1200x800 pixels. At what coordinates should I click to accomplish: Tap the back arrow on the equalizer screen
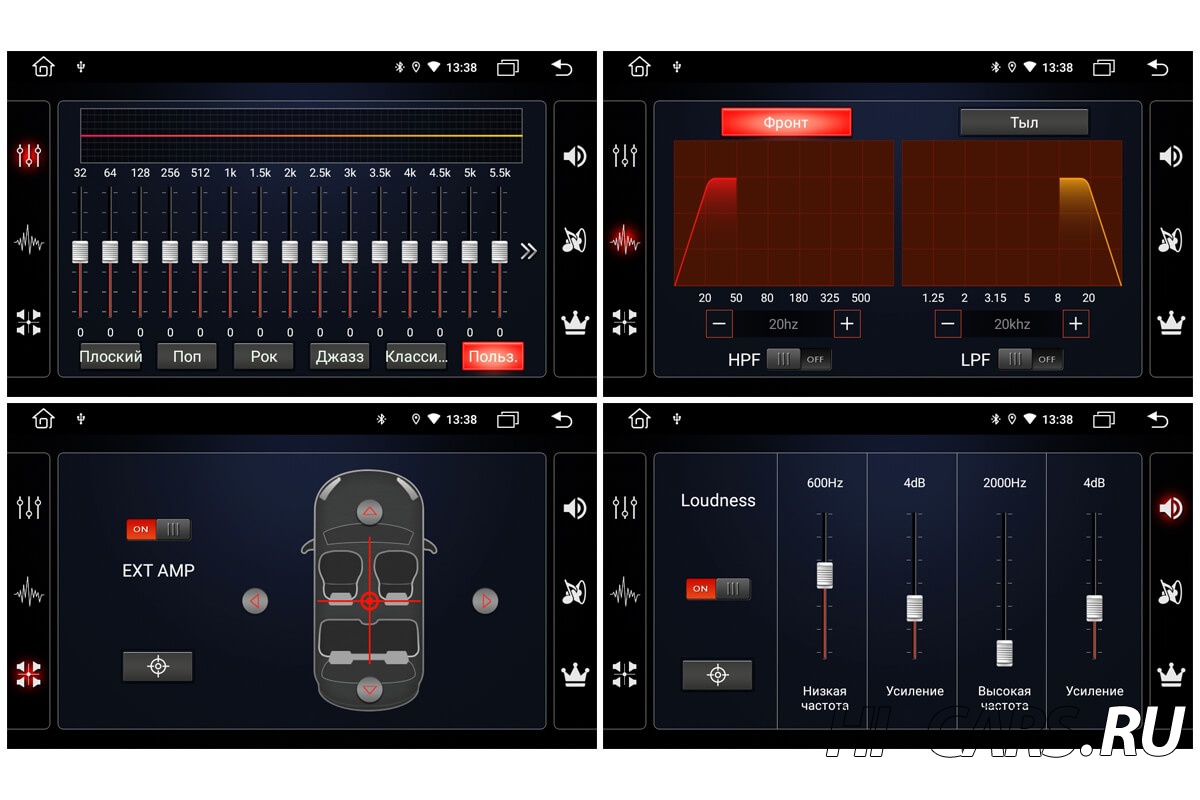(x=562, y=67)
